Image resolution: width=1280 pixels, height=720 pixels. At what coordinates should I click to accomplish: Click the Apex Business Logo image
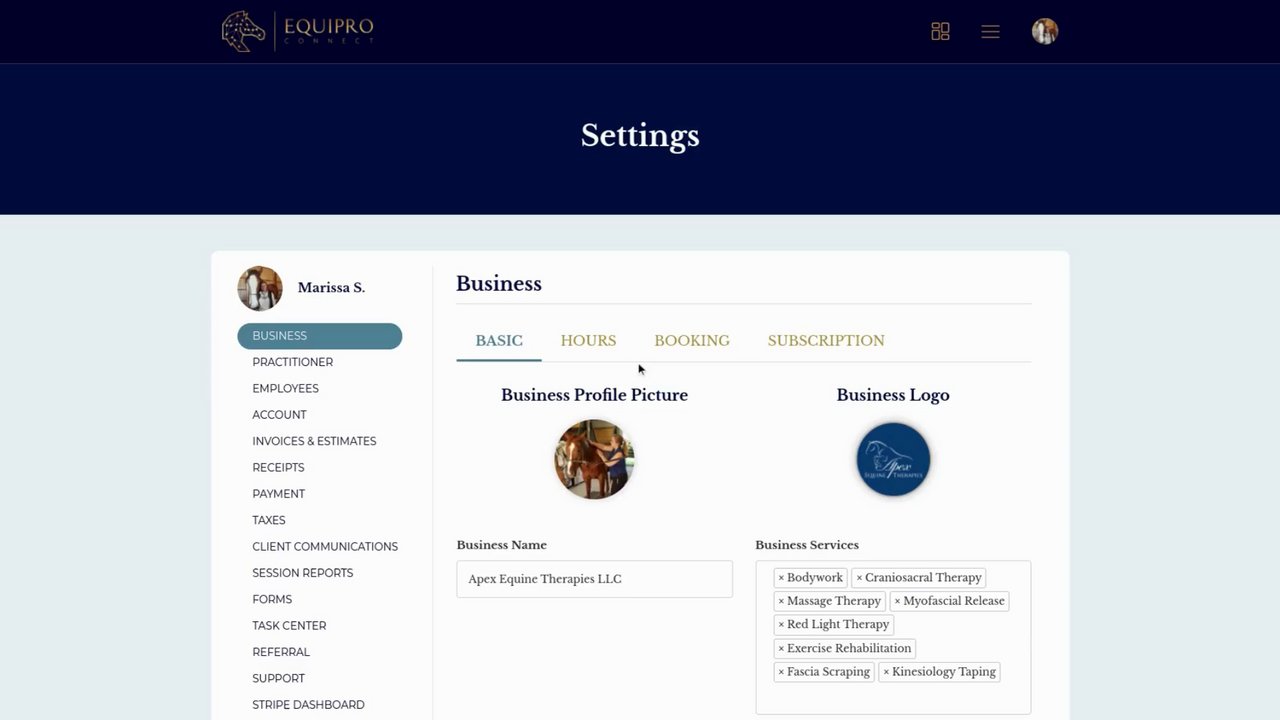coord(893,459)
